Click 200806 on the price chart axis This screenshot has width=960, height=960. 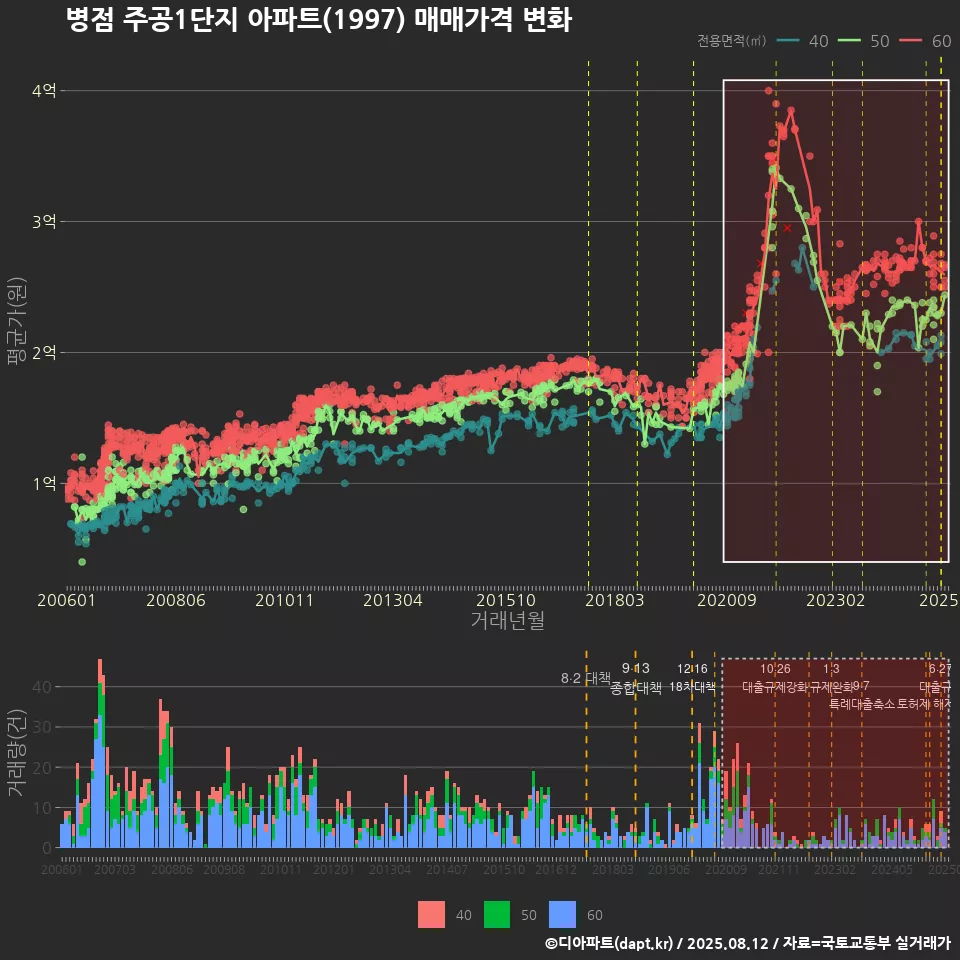point(176,600)
